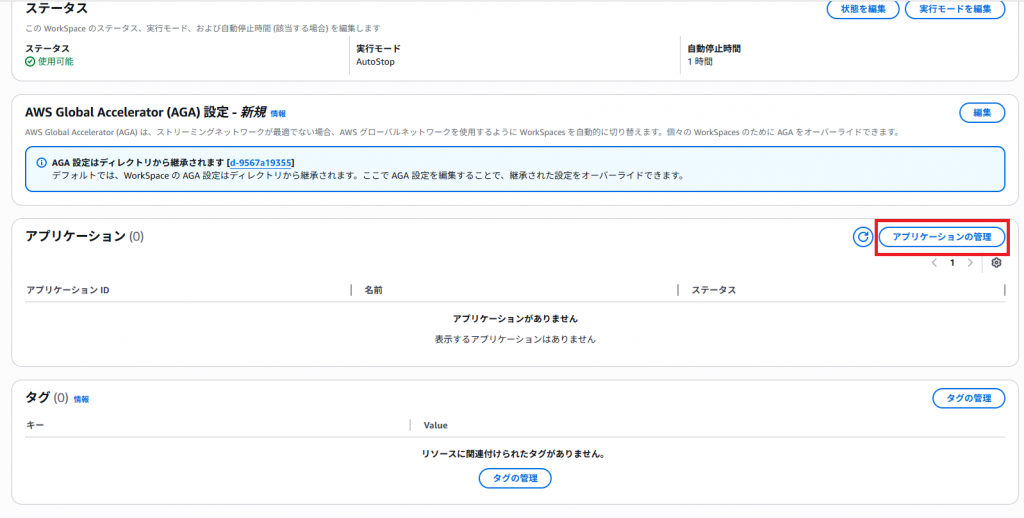Open アプリケーションの管理

(941, 237)
